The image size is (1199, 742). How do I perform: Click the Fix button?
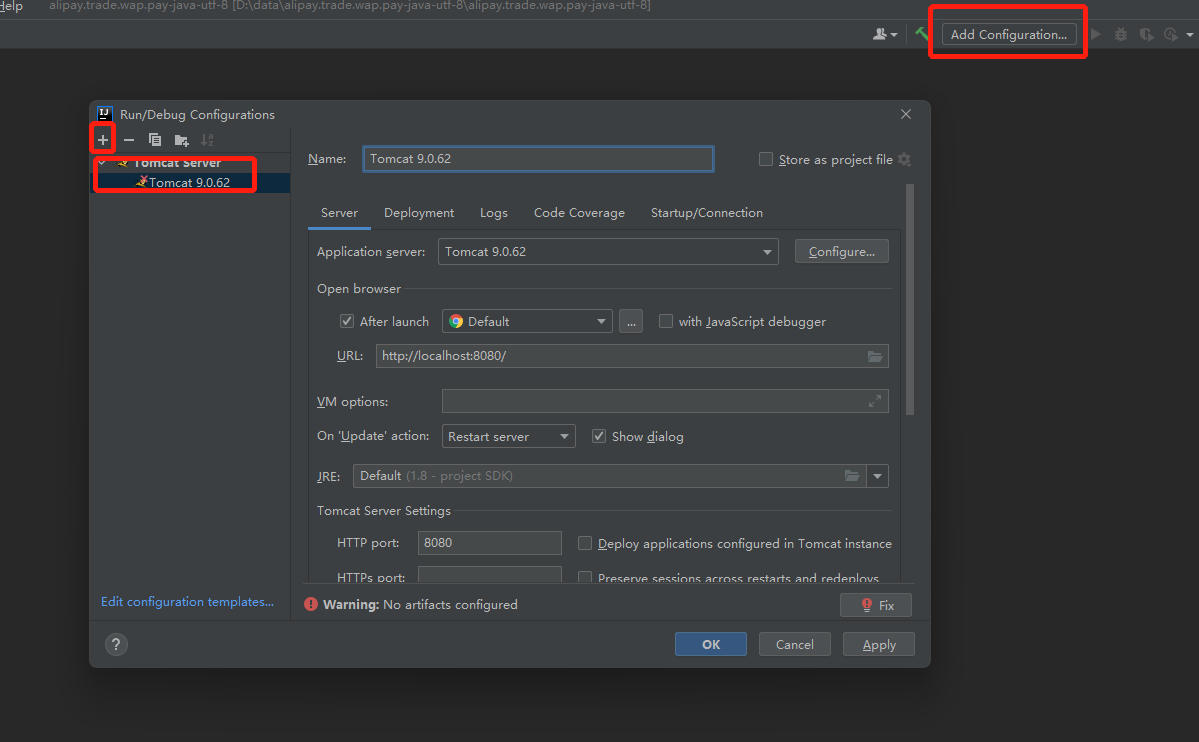click(876, 605)
